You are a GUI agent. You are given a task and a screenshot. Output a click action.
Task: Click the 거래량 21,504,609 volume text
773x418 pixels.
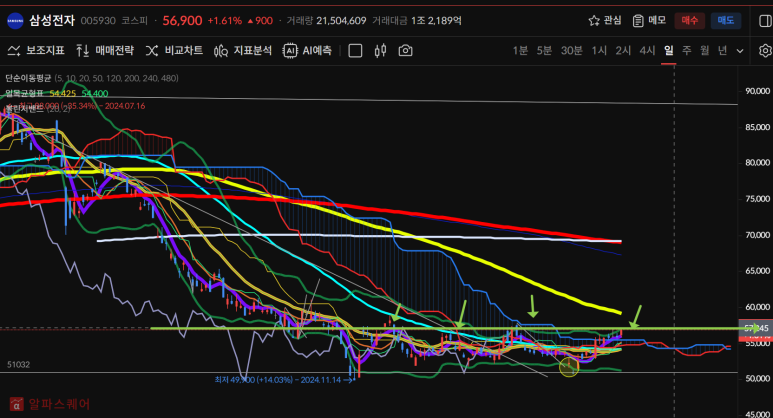pos(326,21)
